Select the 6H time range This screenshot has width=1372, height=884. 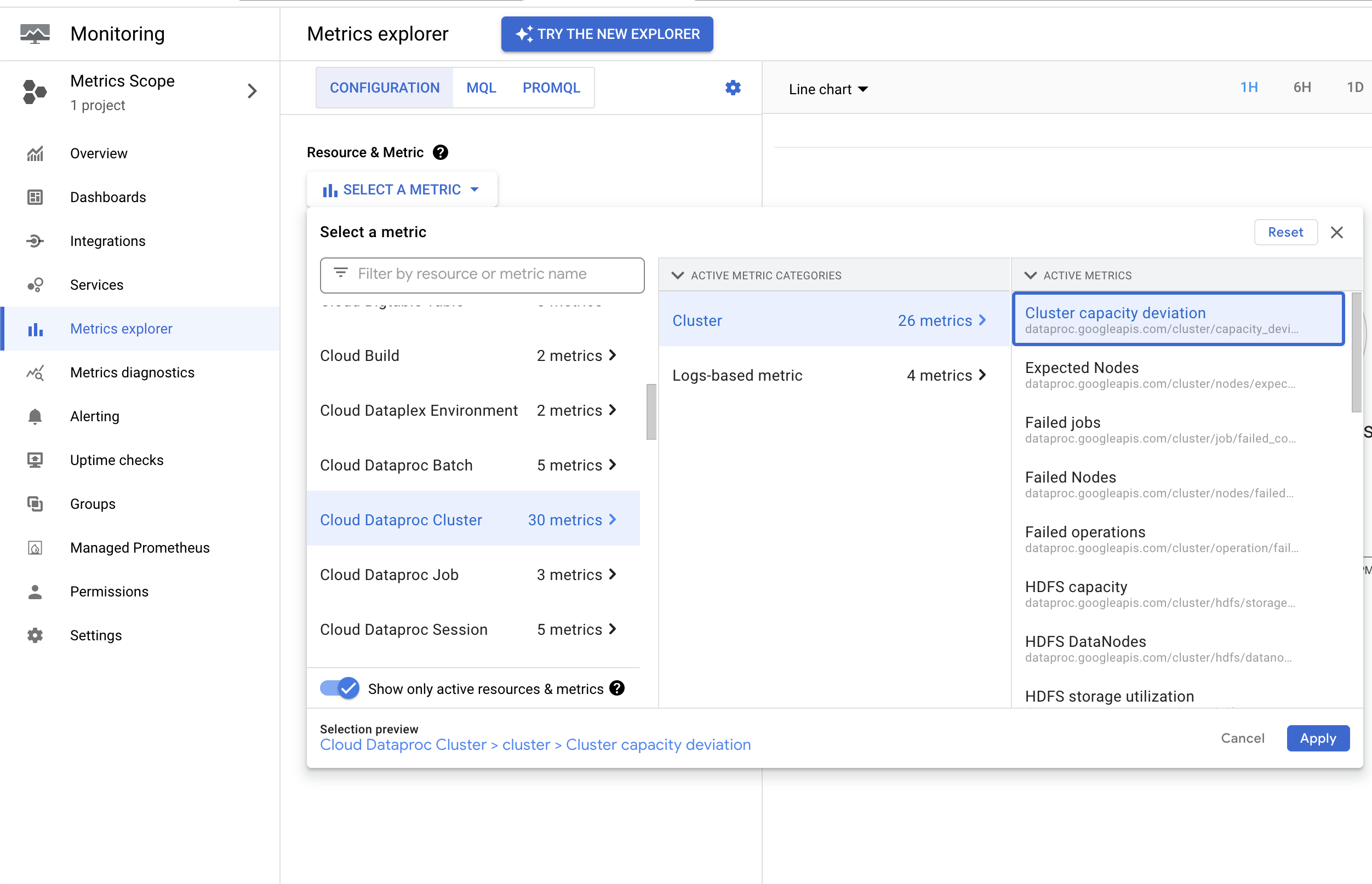(x=1302, y=87)
